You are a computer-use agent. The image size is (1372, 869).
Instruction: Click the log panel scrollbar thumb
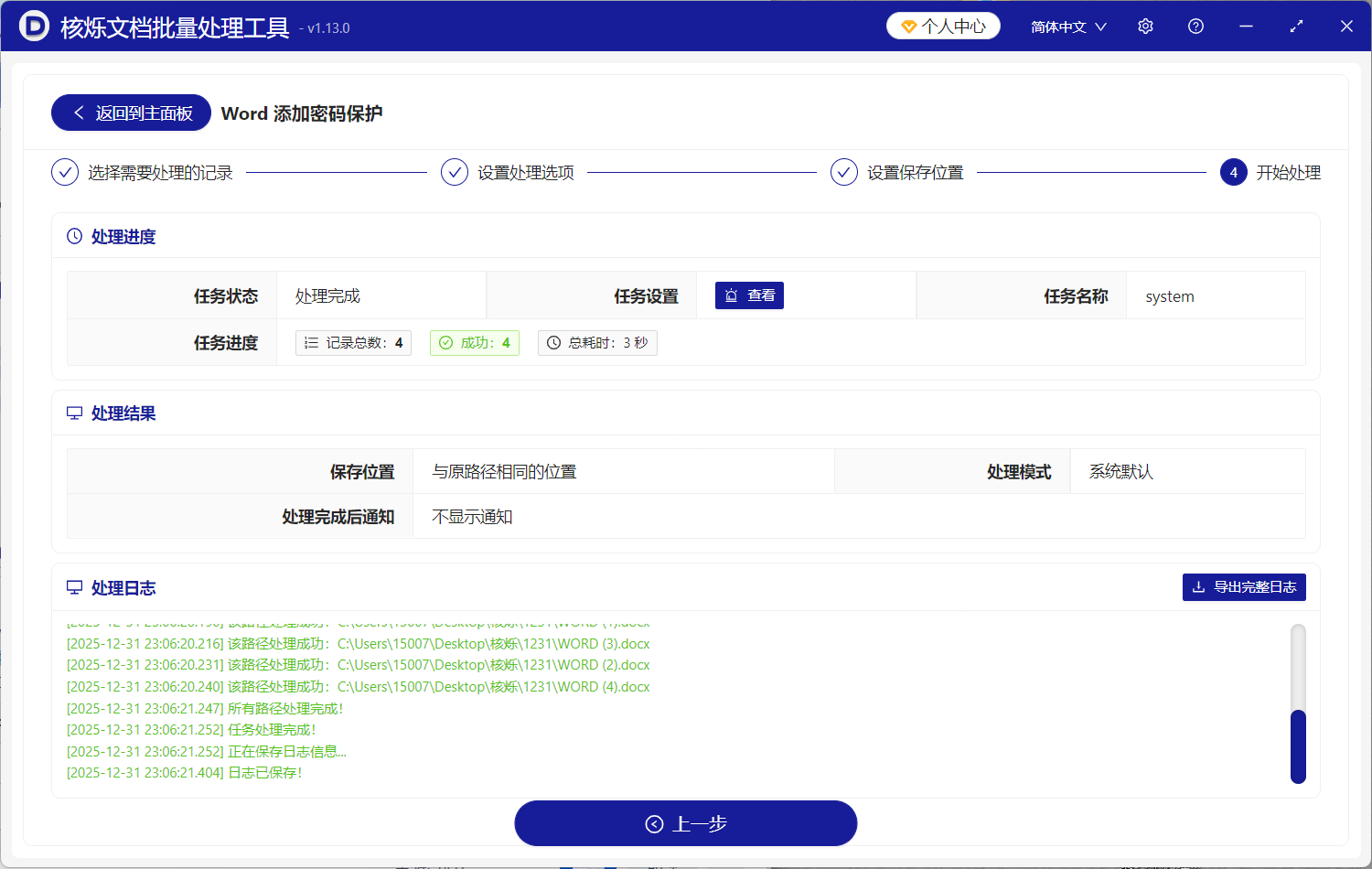[x=1298, y=747]
